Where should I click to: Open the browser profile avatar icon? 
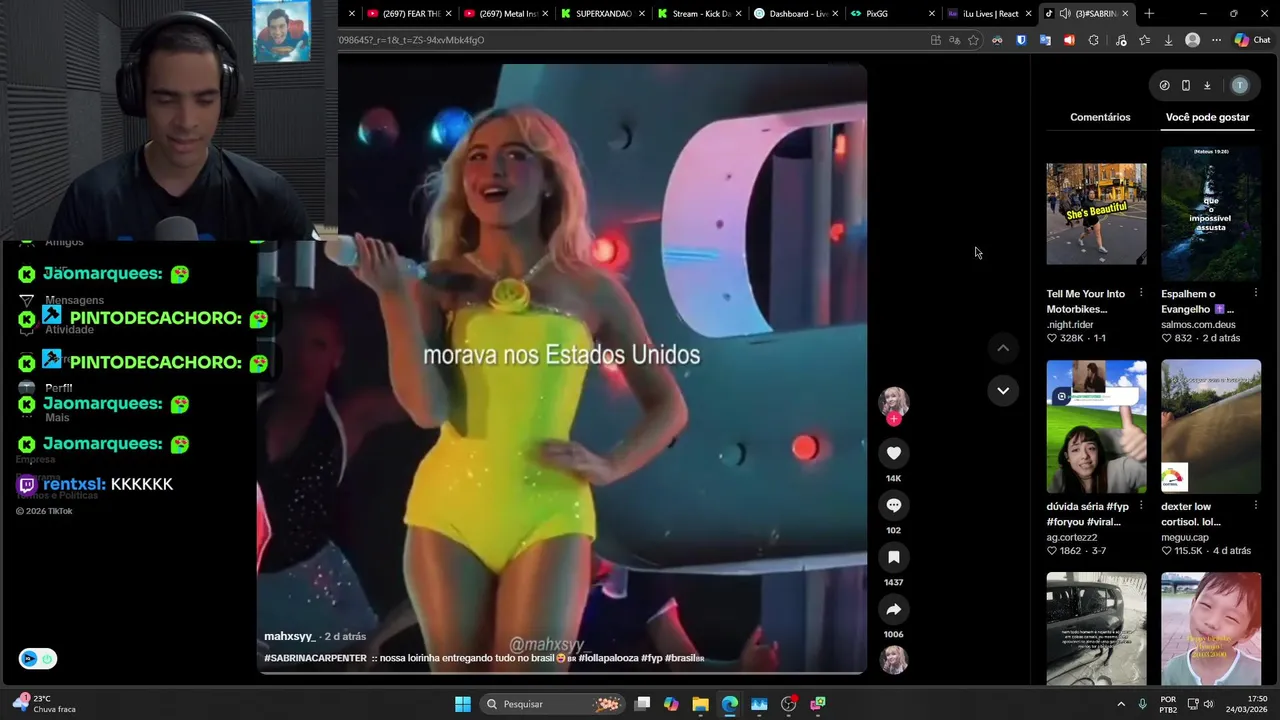click(1192, 40)
